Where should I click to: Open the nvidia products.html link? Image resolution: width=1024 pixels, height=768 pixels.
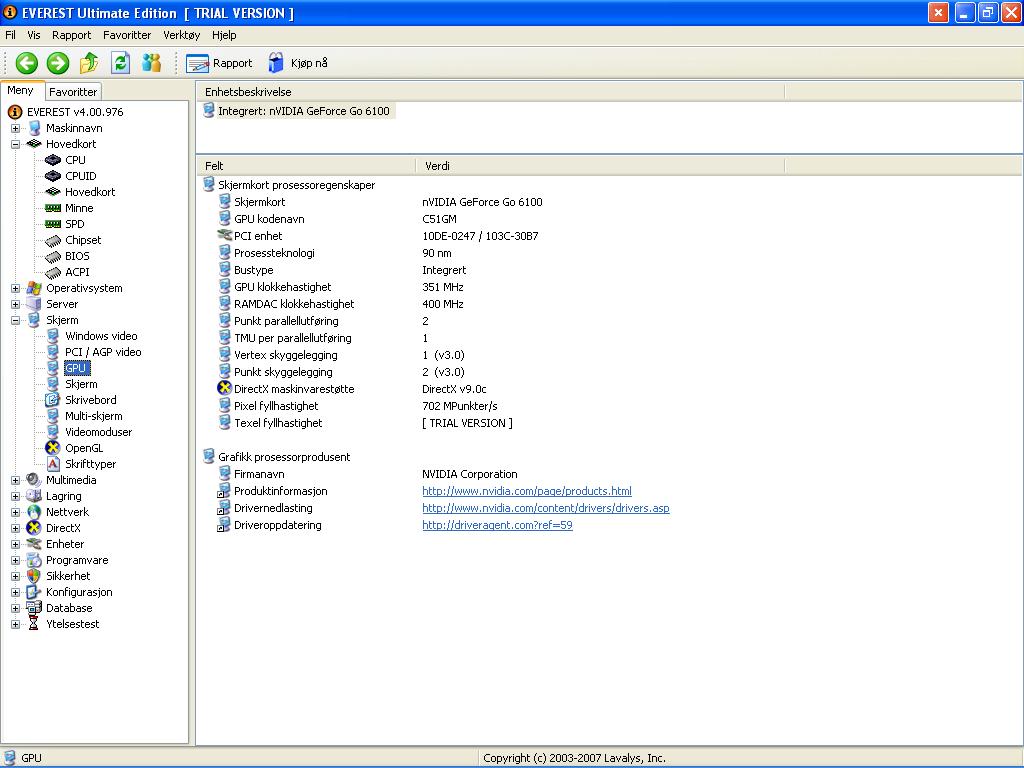527,491
